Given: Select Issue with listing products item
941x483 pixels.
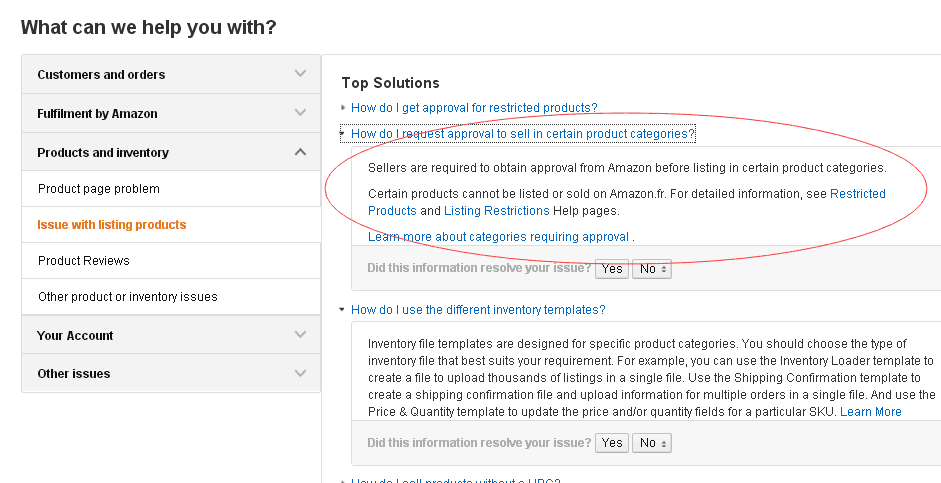Looking at the screenshot, I should [112, 225].
